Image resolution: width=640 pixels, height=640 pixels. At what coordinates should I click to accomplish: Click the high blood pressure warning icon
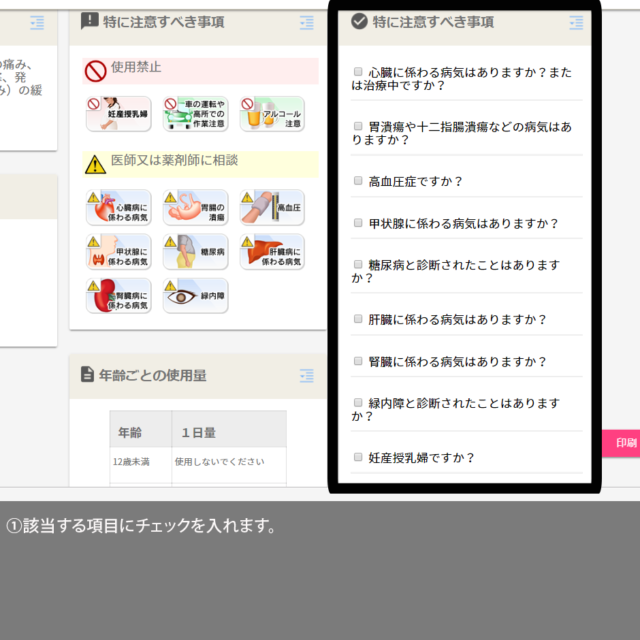pos(272,208)
